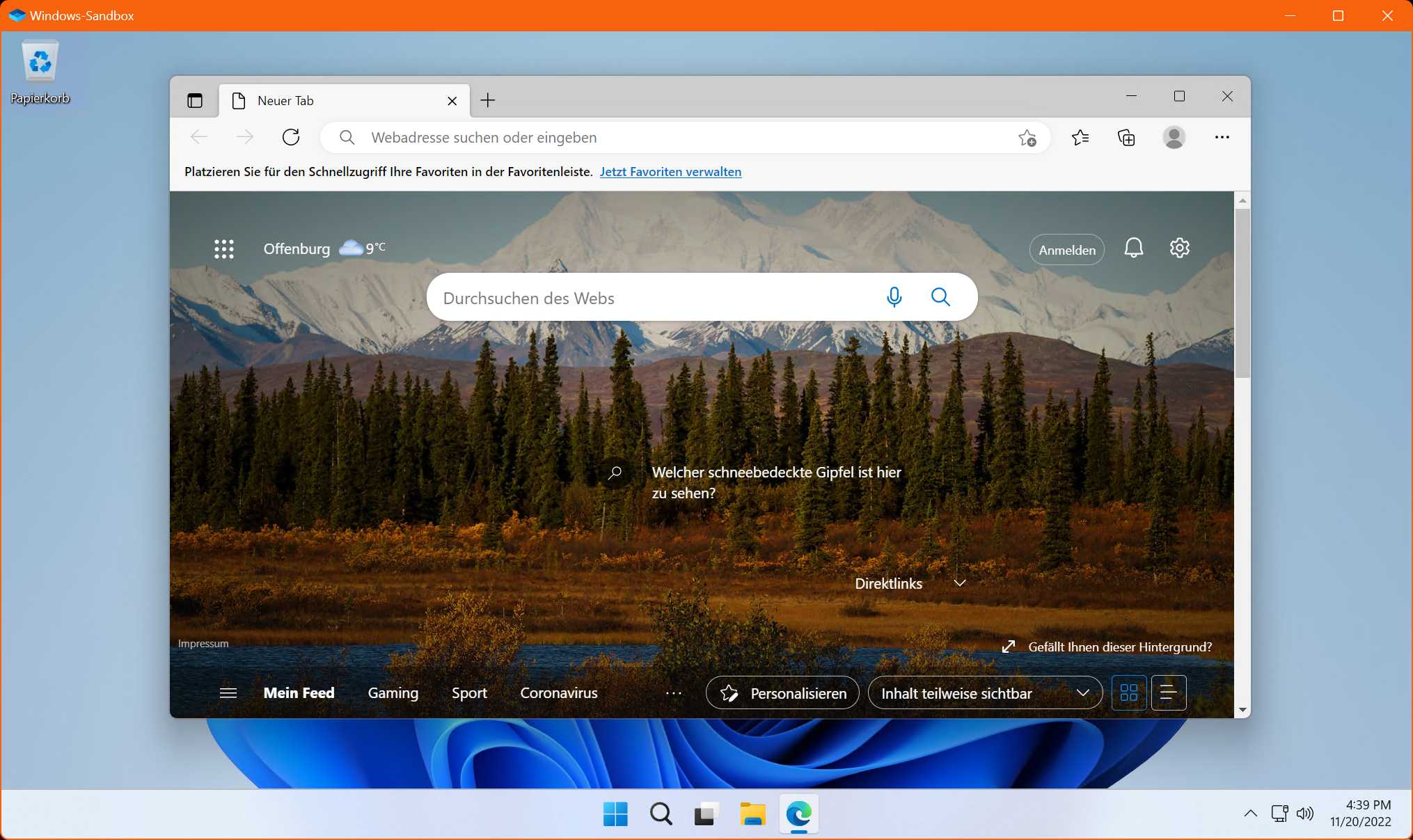1413x840 pixels.
Task: Reload the current page
Action: (291, 137)
